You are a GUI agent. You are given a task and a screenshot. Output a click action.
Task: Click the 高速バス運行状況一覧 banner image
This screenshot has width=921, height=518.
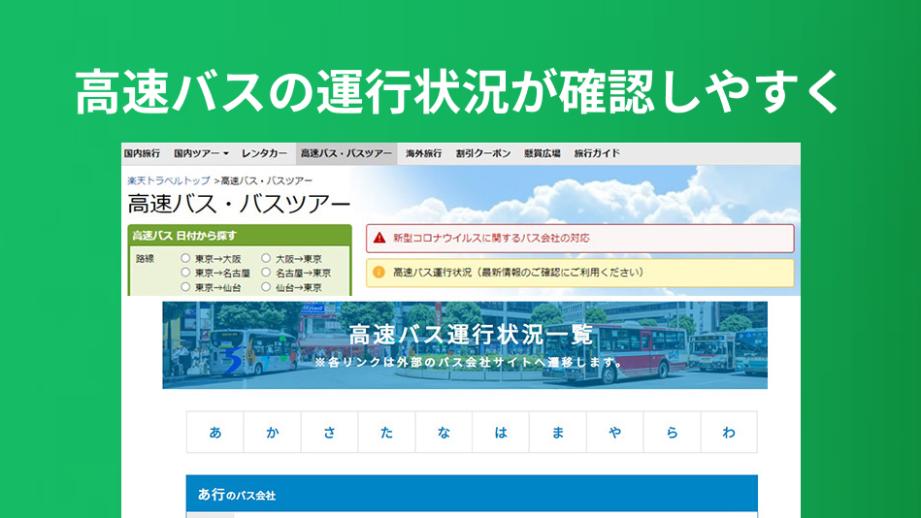pyautogui.click(x=465, y=345)
